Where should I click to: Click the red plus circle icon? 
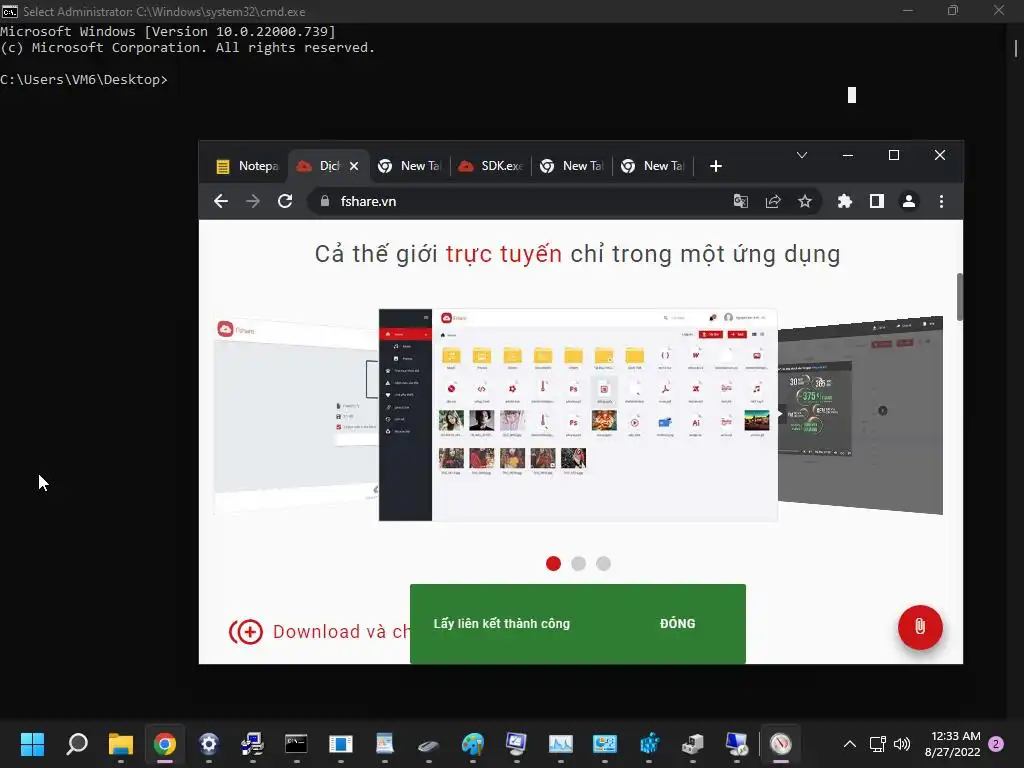click(246, 632)
